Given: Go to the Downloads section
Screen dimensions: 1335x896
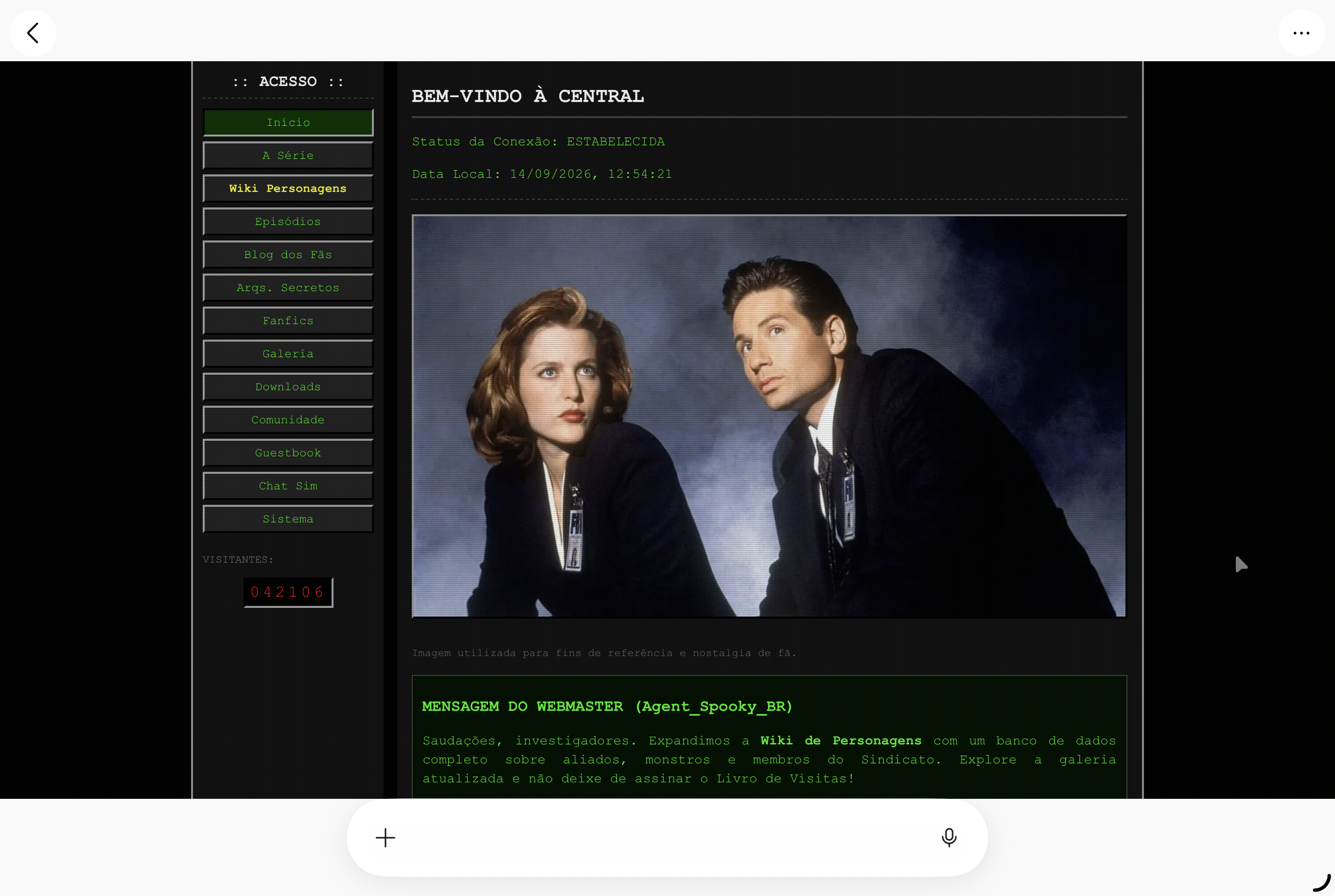Looking at the screenshot, I should [288, 387].
